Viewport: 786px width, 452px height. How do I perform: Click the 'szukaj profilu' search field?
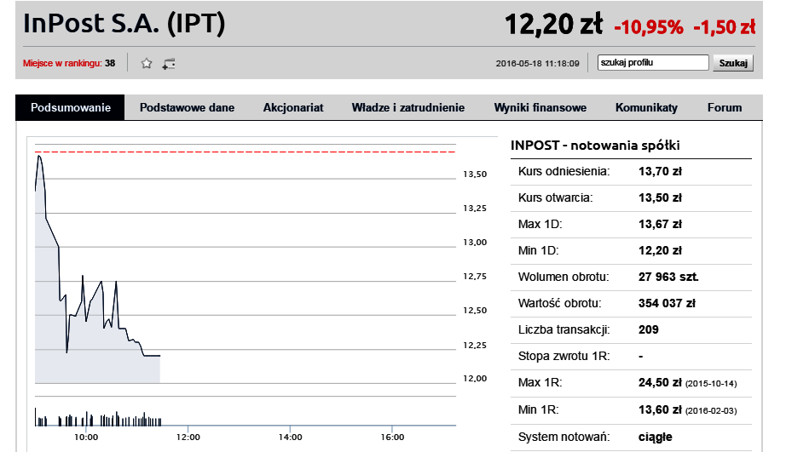pos(653,63)
